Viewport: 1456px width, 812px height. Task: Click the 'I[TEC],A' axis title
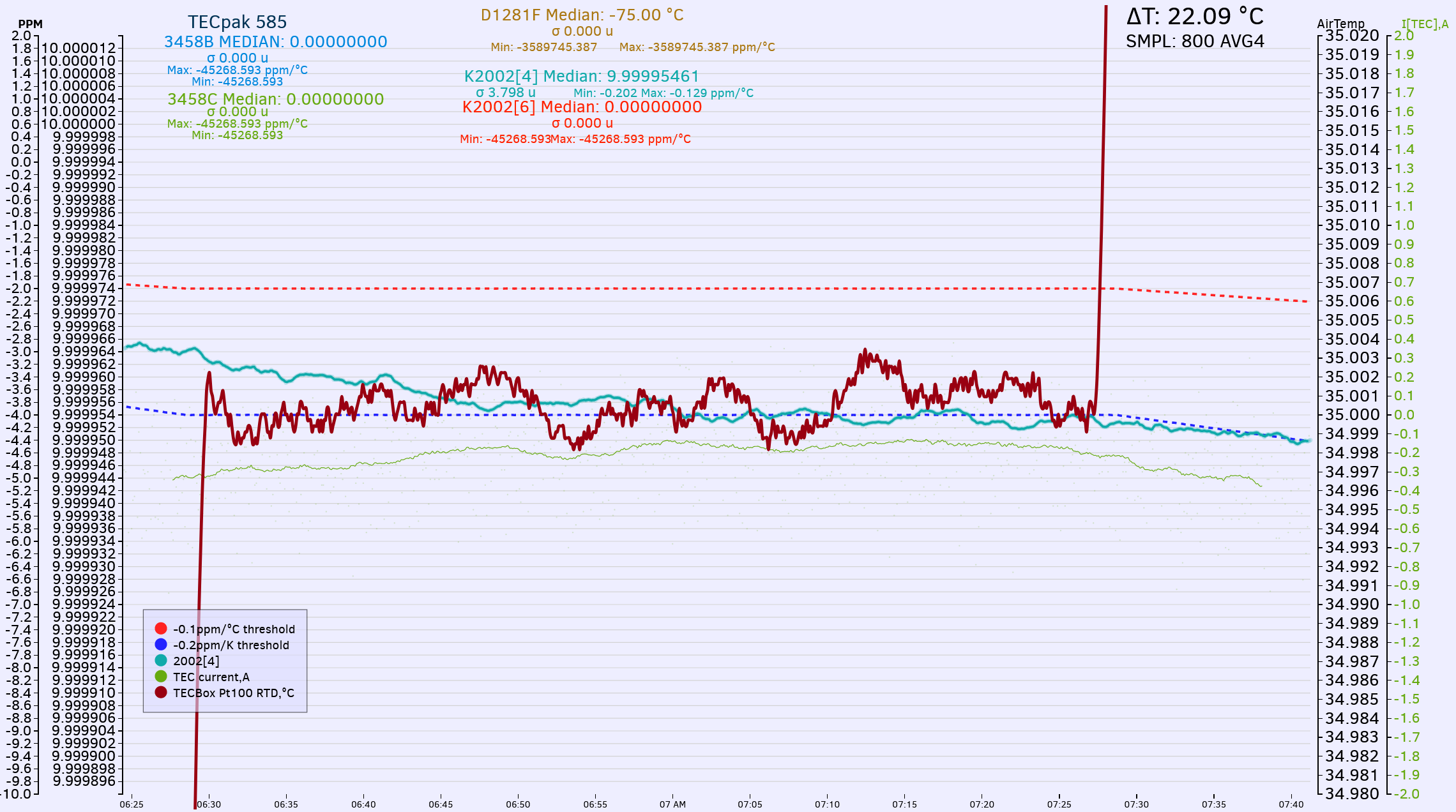pyautogui.click(x=1425, y=24)
